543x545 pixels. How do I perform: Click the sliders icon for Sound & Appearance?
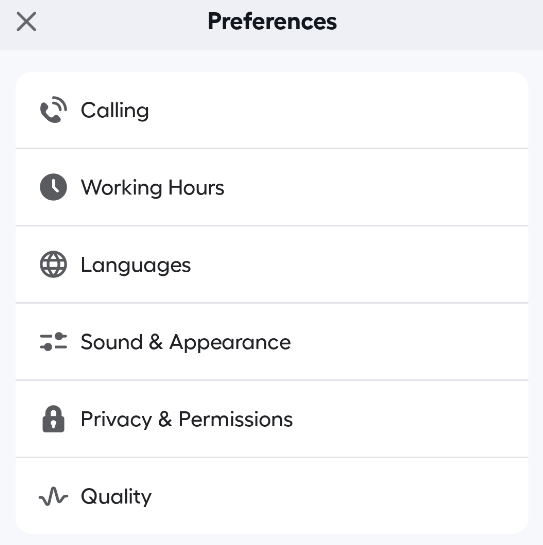click(53, 342)
